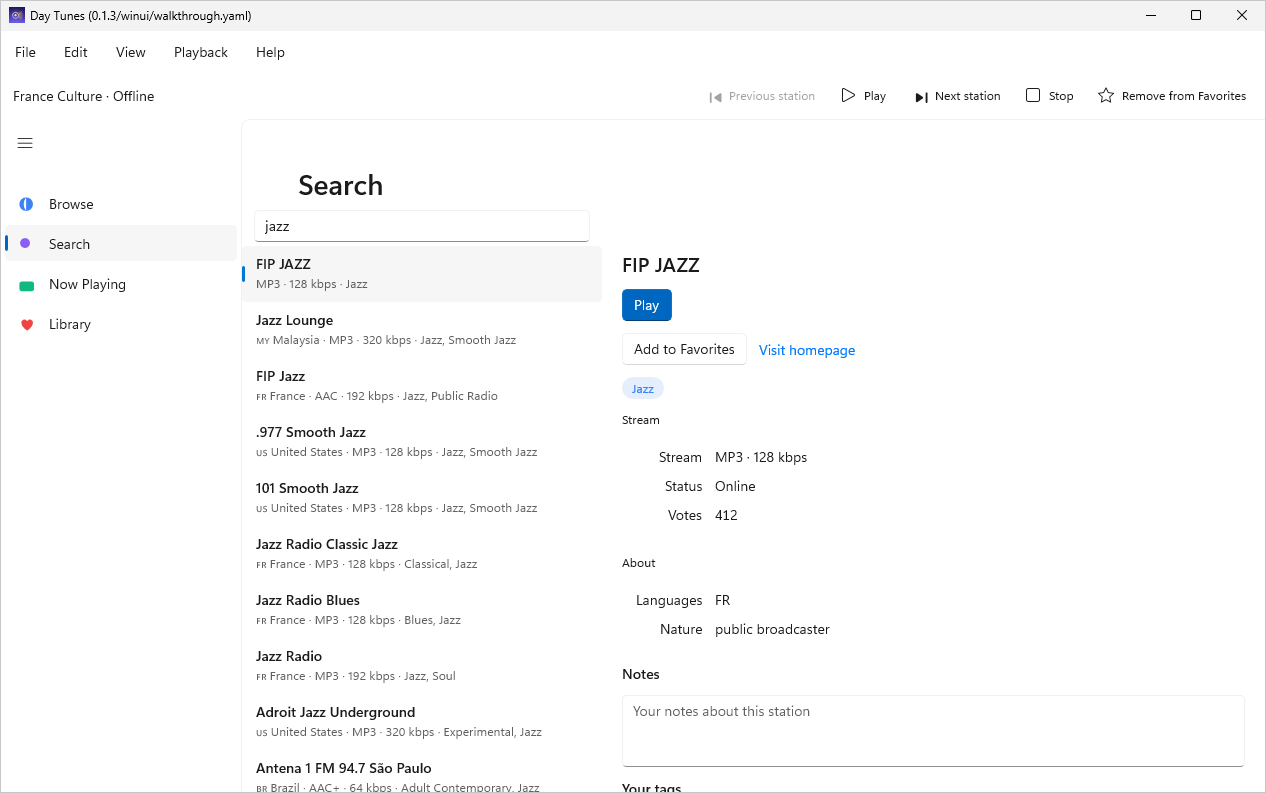This screenshot has width=1266, height=793.
Task: Open the Visit homepage link
Action: [x=807, y=350]
